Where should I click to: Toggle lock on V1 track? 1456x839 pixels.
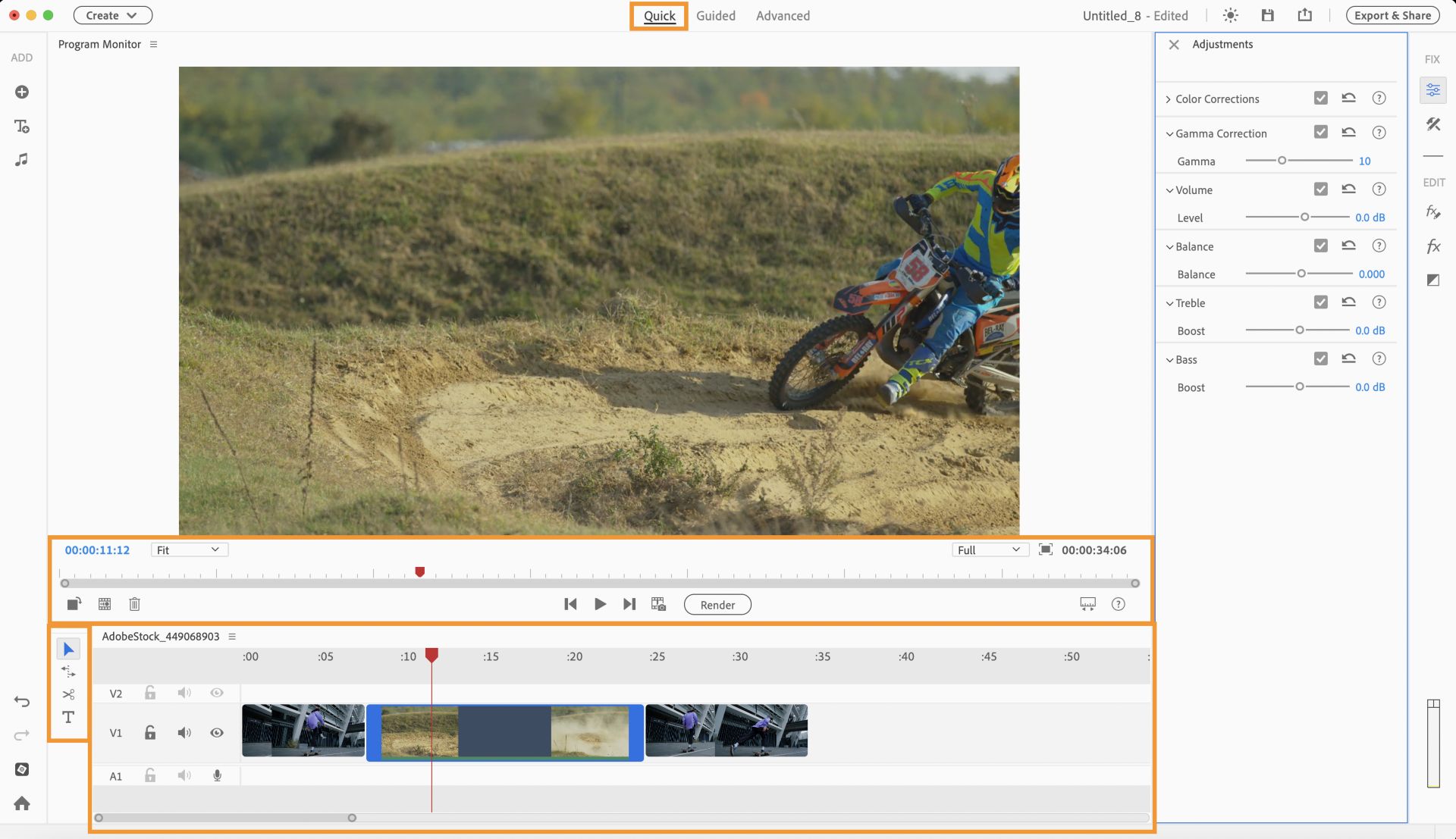(150, 732)
